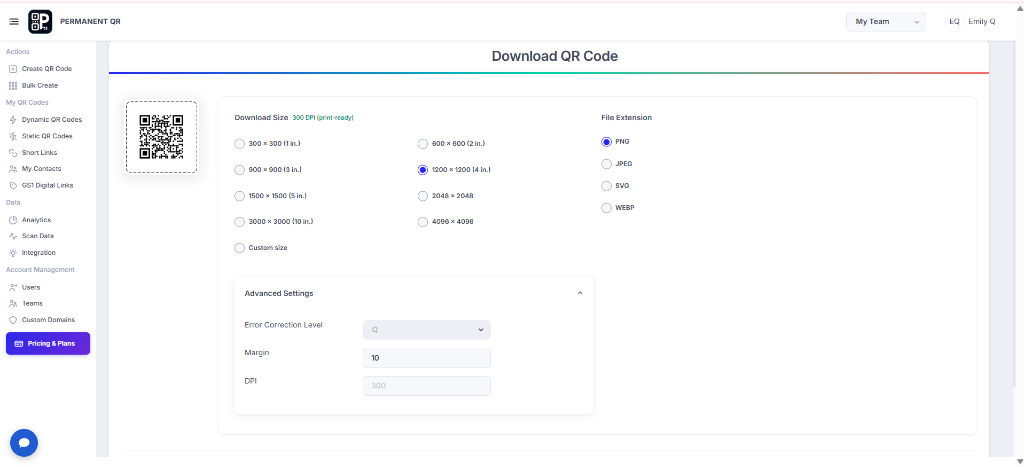Click the Scan Data pulse icon
The width and height of the screenshot is (1024, 467).
(13, 236)
